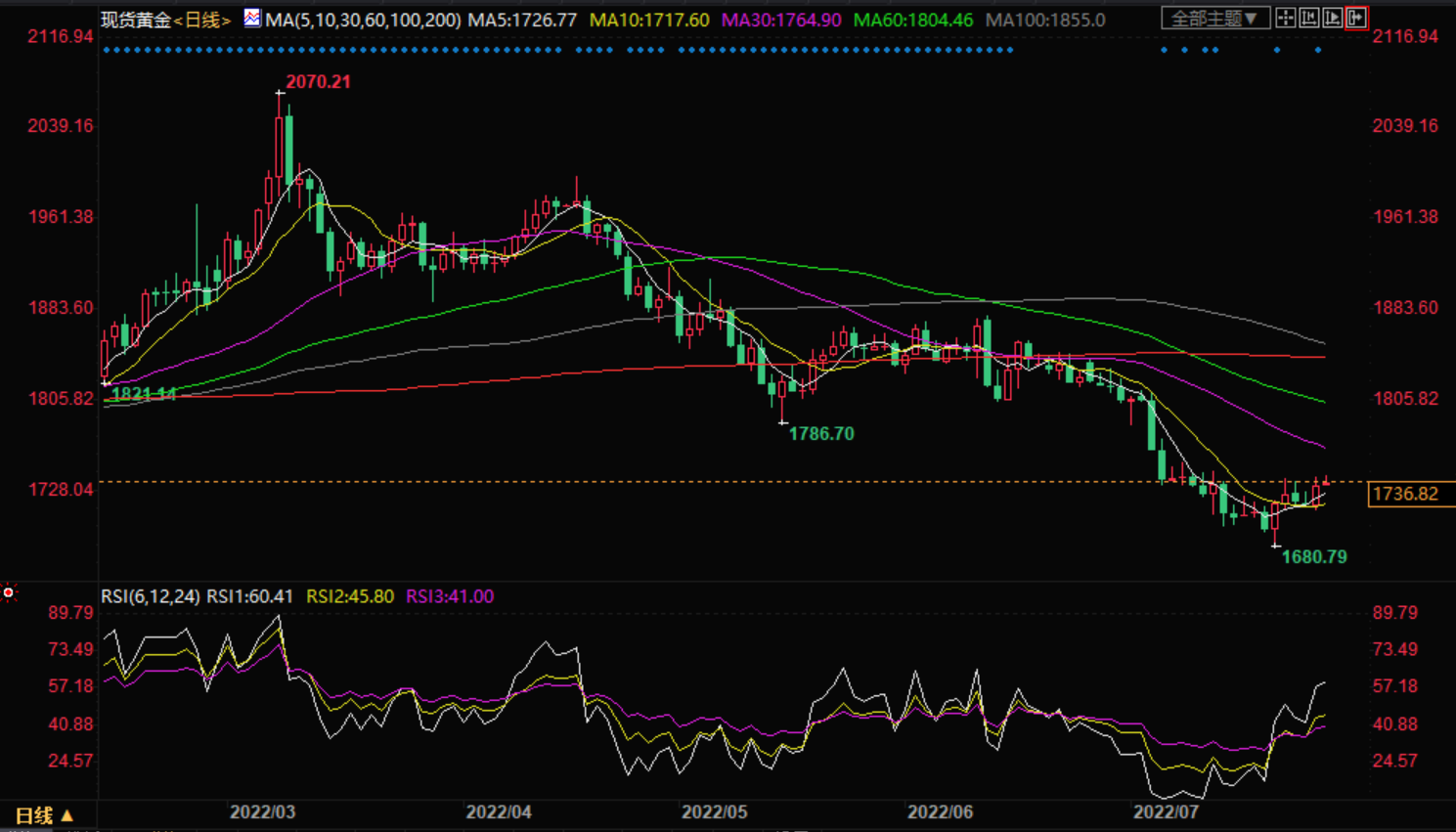Click the current price tag 1736.82
The height and width of the screenshot is (832, 1456).
pos(1405,494)
